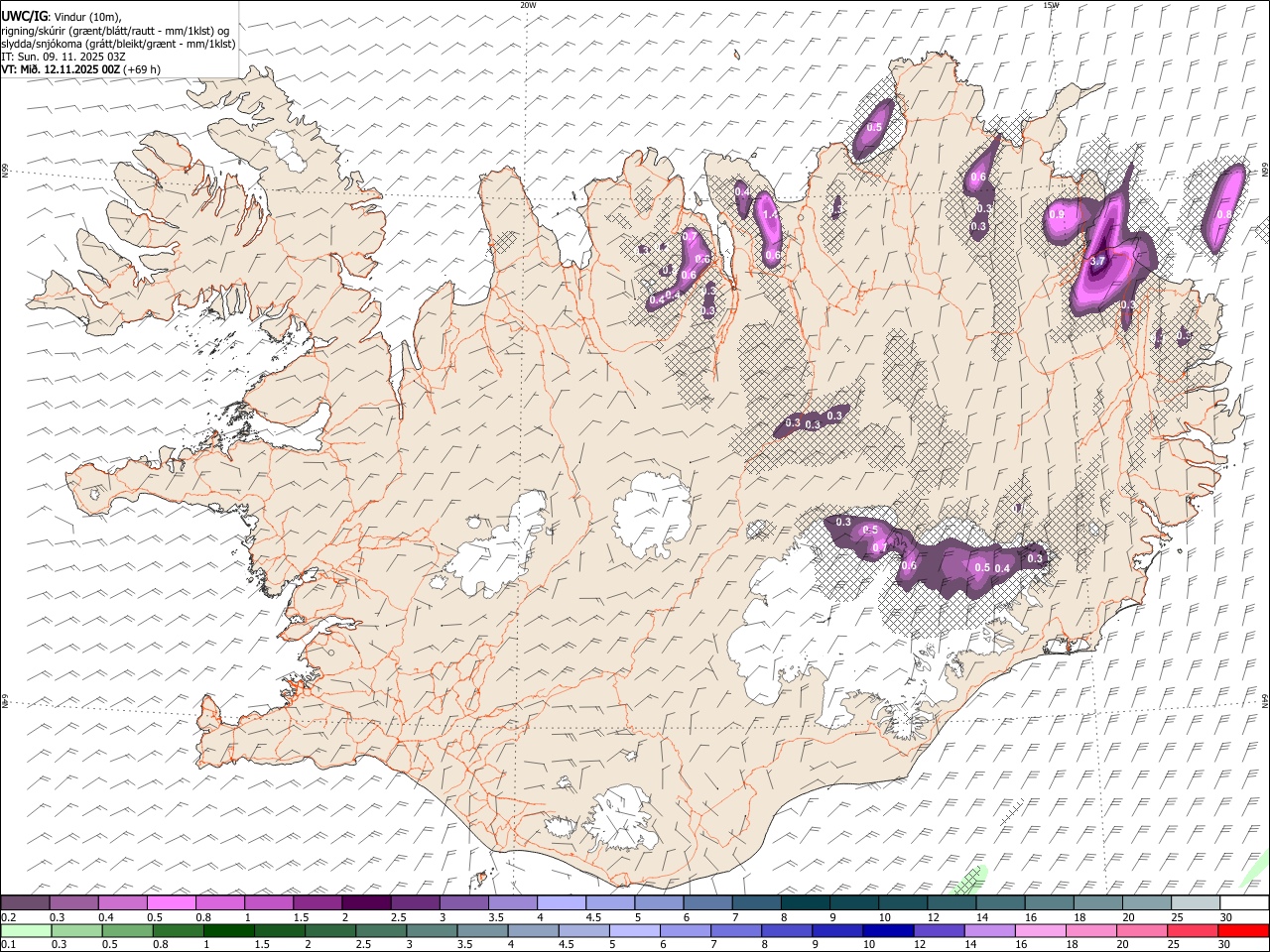Pick the pale grey 25 swatch in upper legend row
Screen dimensions: 1270x952
pyautogui.click(x=1196, y=903)
